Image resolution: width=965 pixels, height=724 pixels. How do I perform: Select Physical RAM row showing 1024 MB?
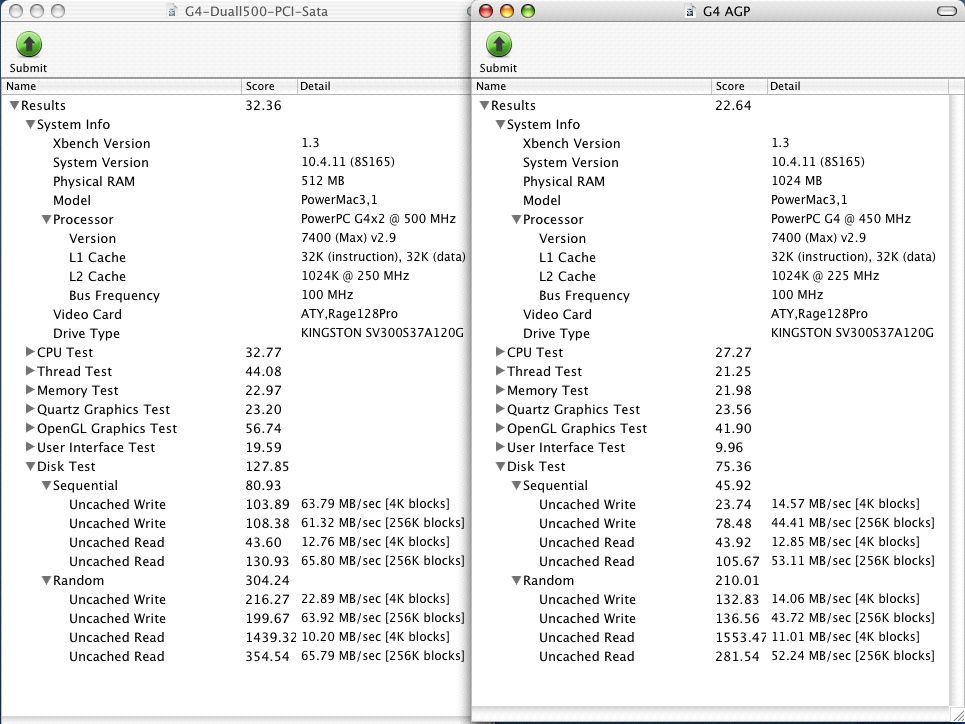[711, 182]
